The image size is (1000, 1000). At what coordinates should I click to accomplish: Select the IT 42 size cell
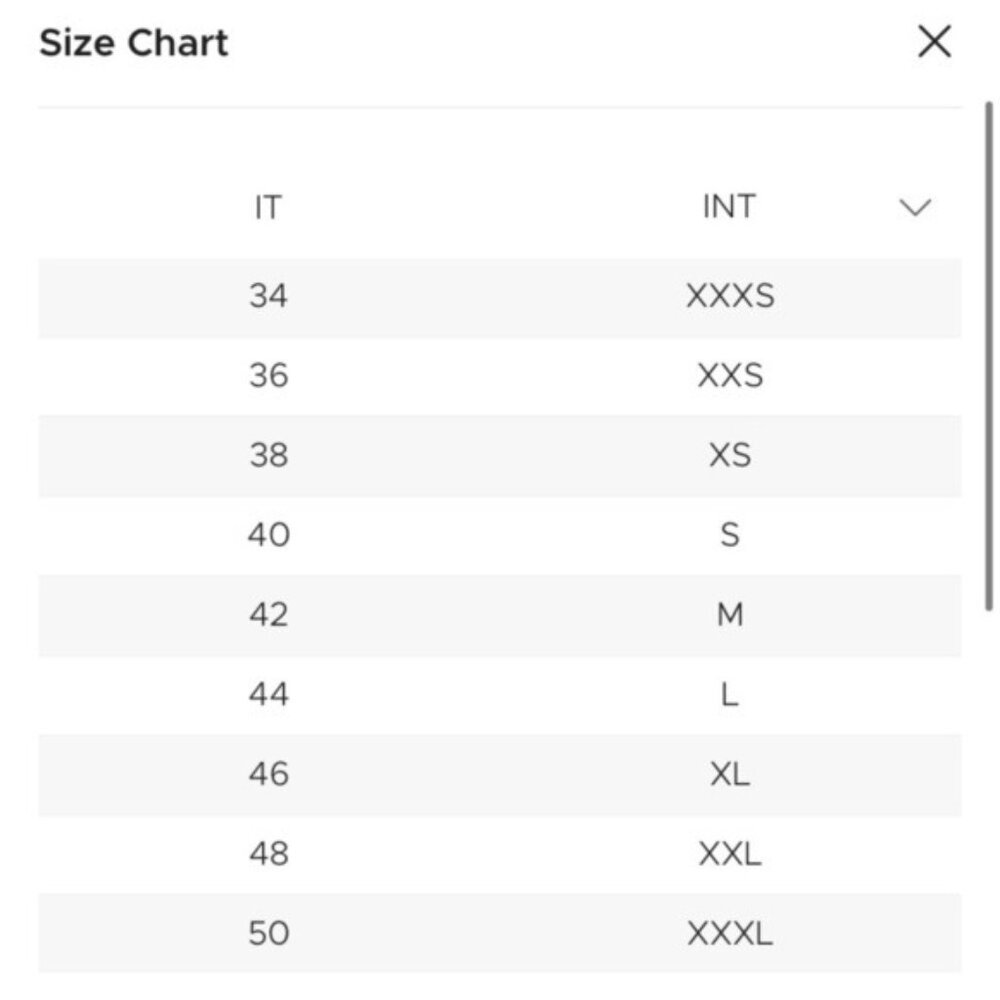[268, 615]
